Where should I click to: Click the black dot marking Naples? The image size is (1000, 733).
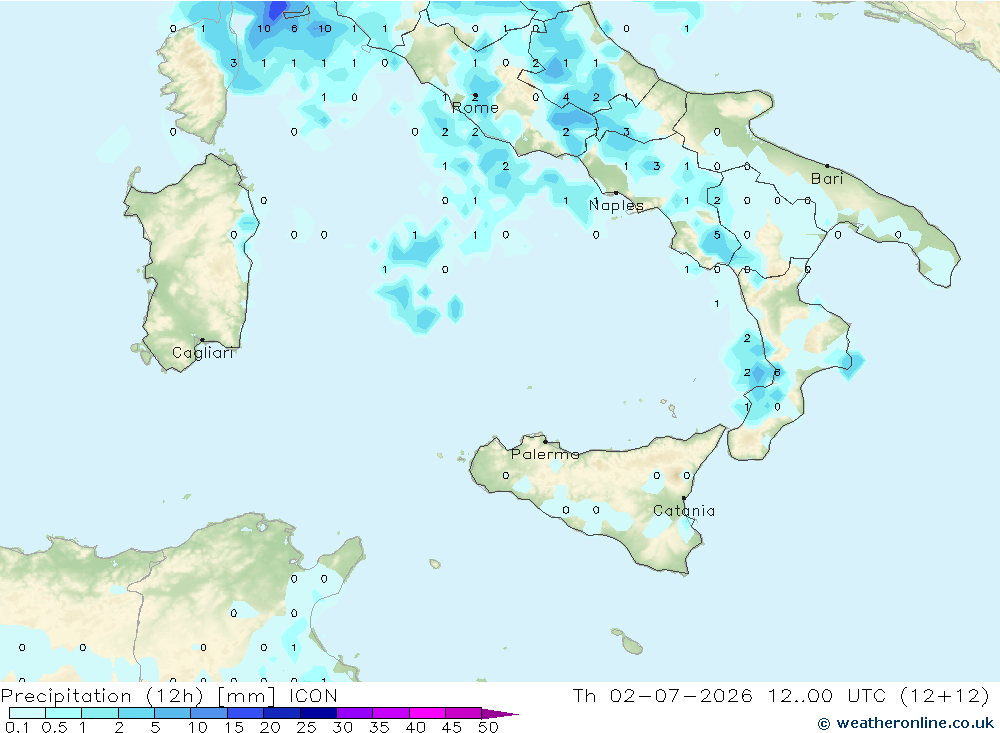[616, 193]
